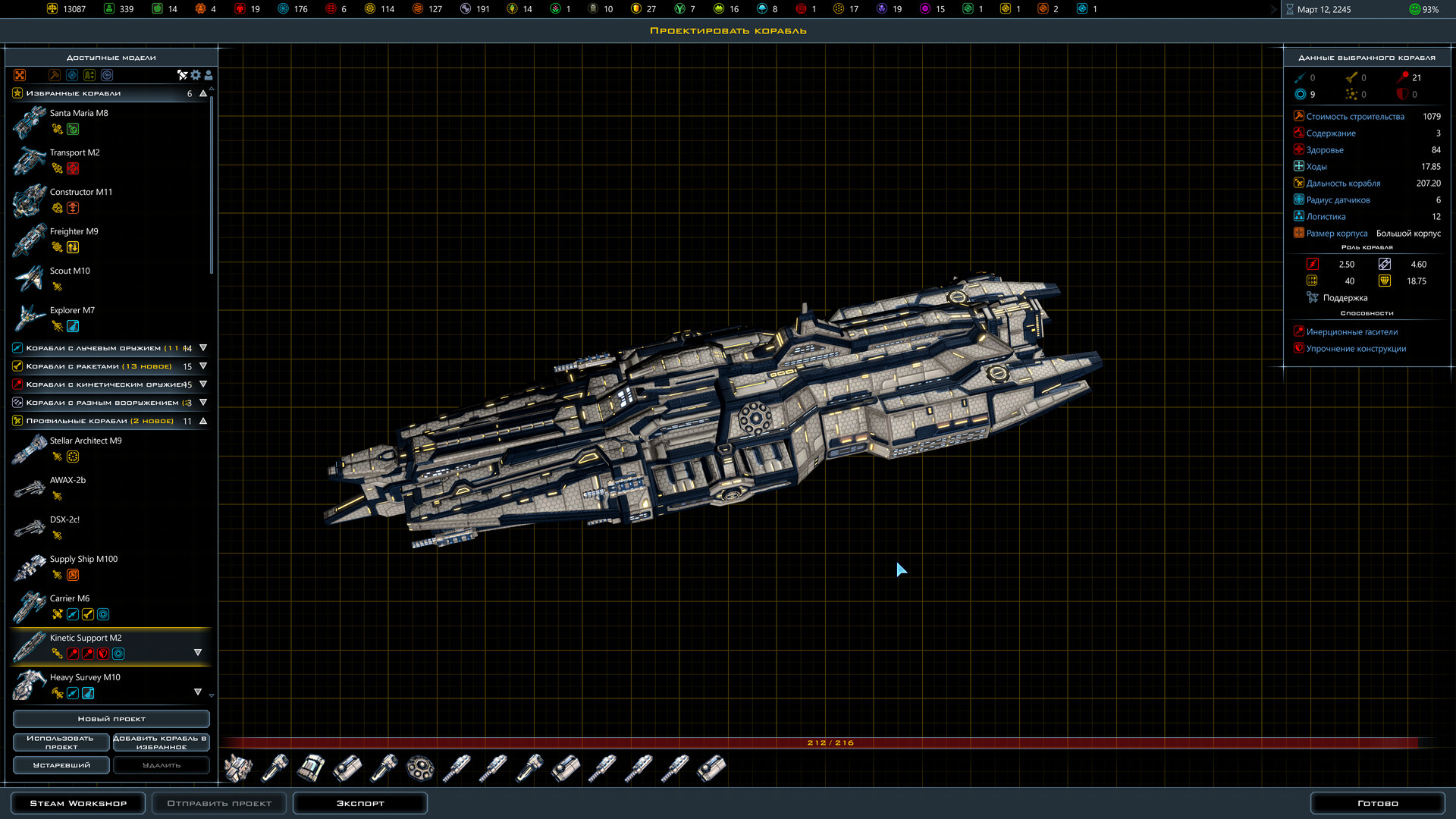Toggle the missile ships category checkmark
The width and height of the screenshot is (1456, 819).
pyautogui.click(x=17, y=366)
